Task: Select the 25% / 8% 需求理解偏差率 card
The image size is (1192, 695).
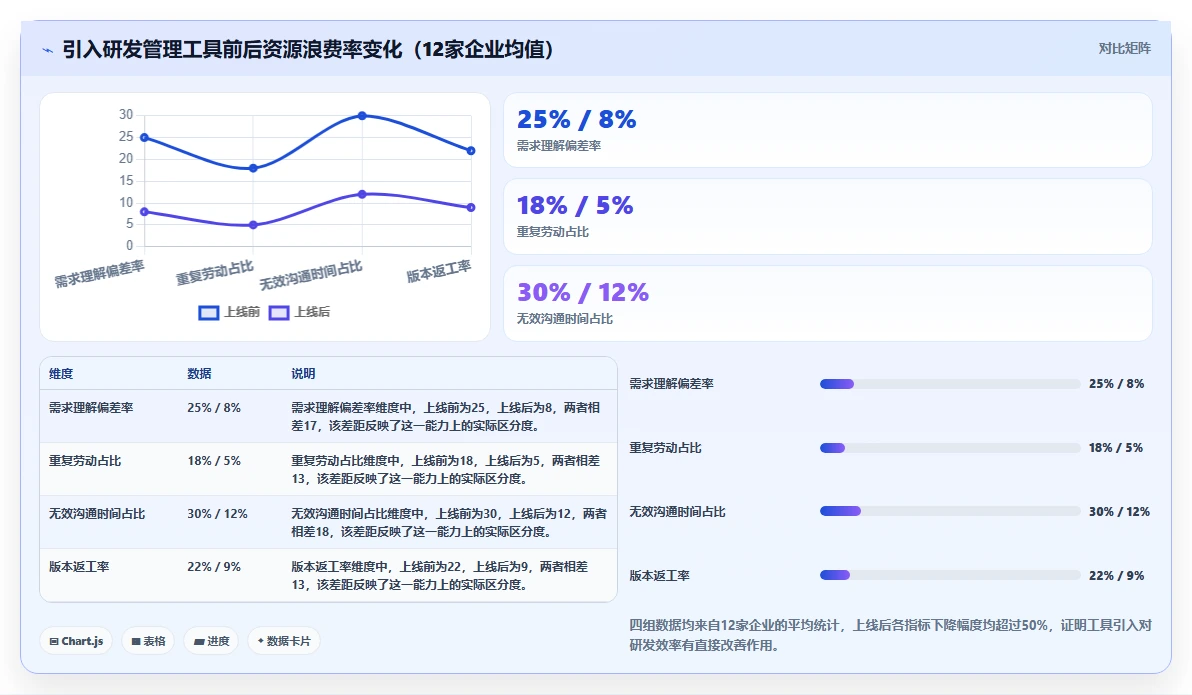Action: [828, 130]
